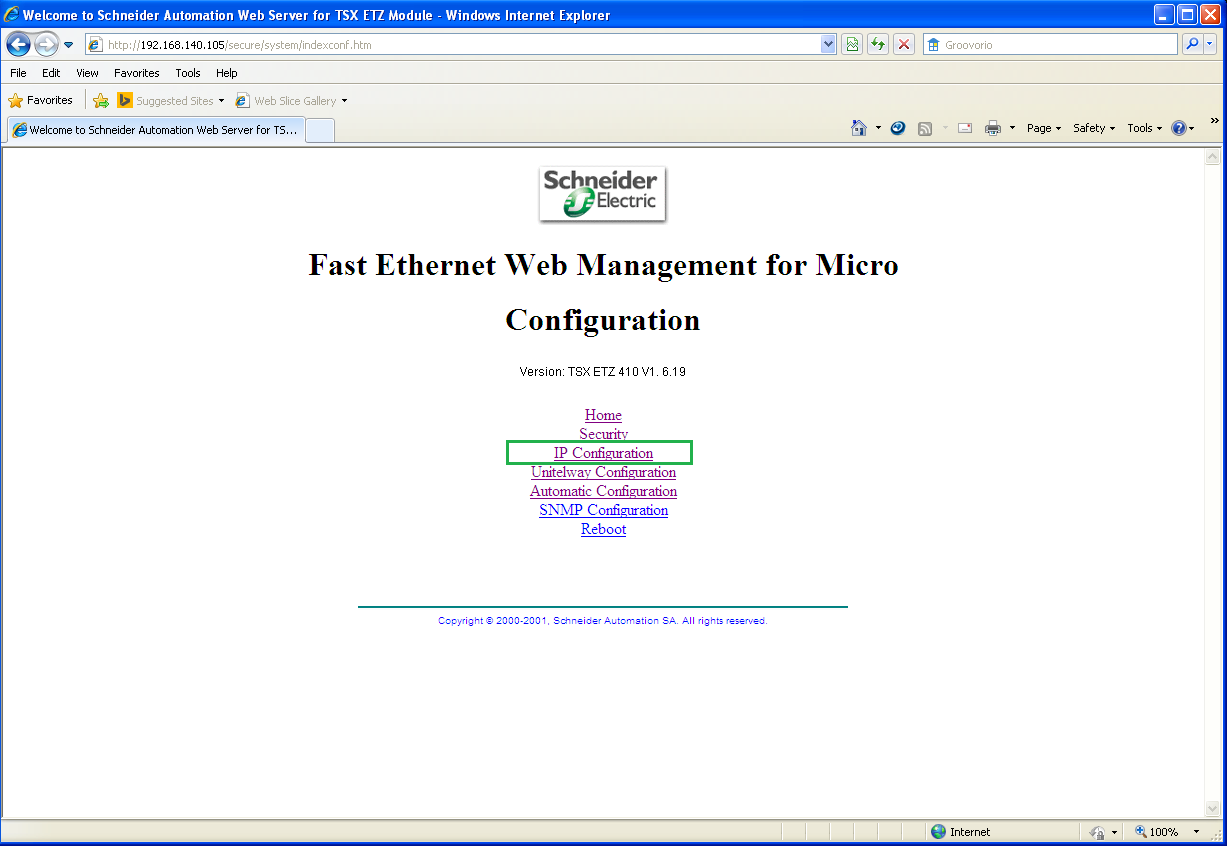Open the search provider dropdown arrow
Image resolution: width=1227 pixels, height=846 pixels.
(1210, 45)
